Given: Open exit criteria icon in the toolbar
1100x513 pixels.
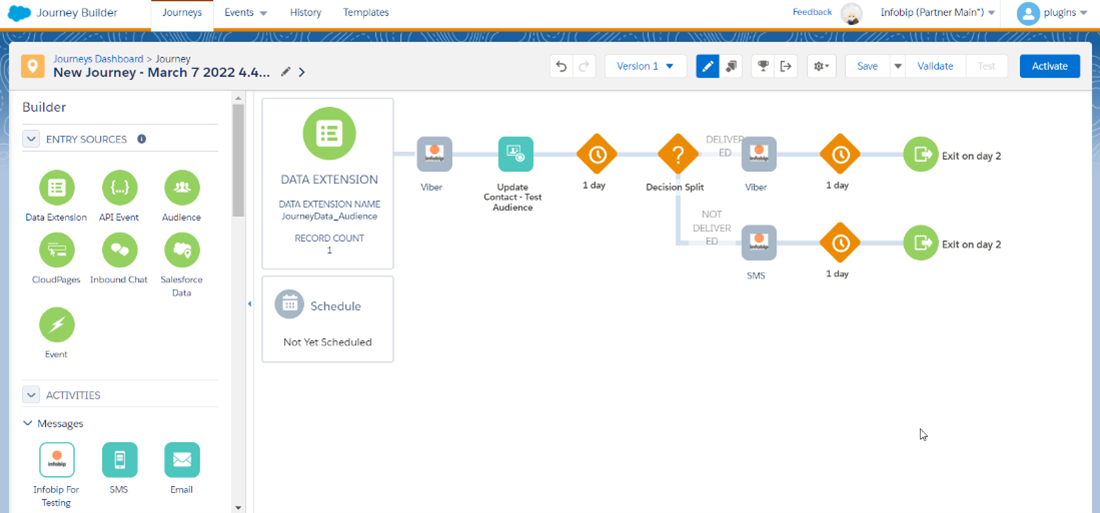Looking at the screenshot, I should pyautogui.click(x=787, y=67).
